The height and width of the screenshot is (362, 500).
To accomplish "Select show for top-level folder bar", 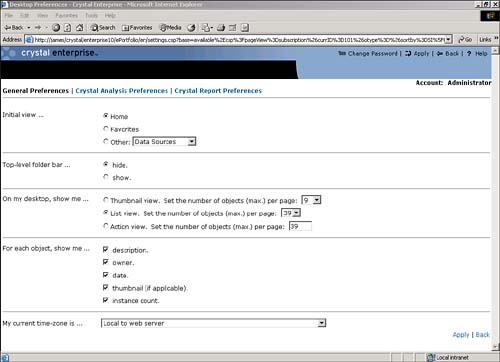I will [106, 177].
